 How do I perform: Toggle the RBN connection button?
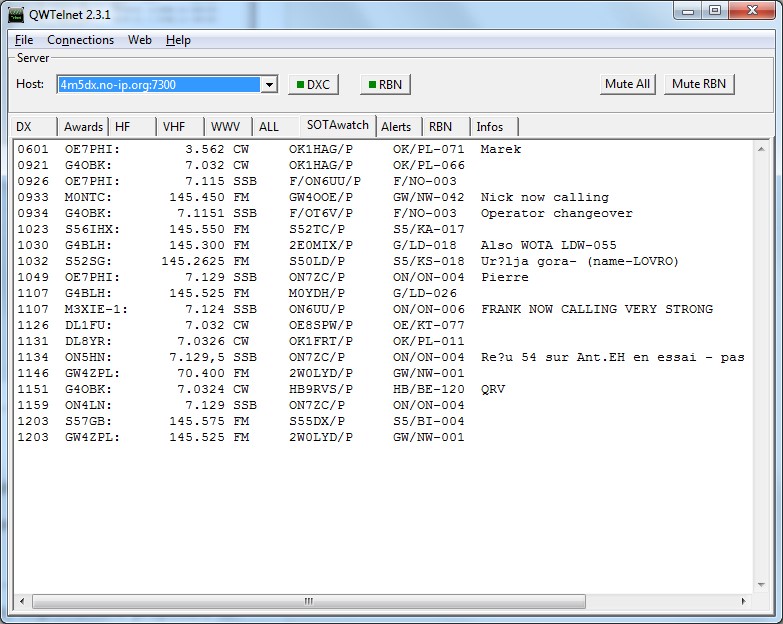[x=384, y=85]
